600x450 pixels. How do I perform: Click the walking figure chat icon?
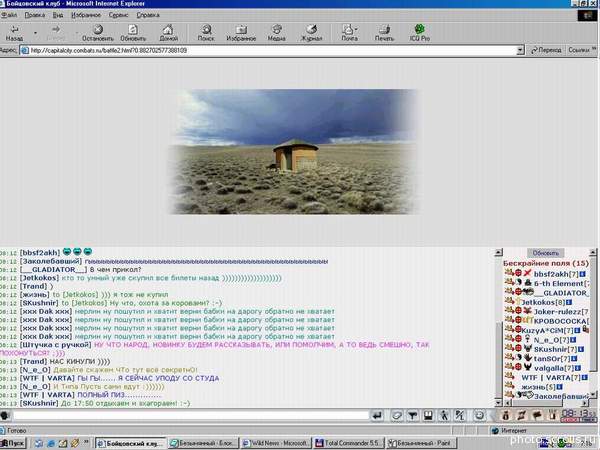(x=444, y=416)
